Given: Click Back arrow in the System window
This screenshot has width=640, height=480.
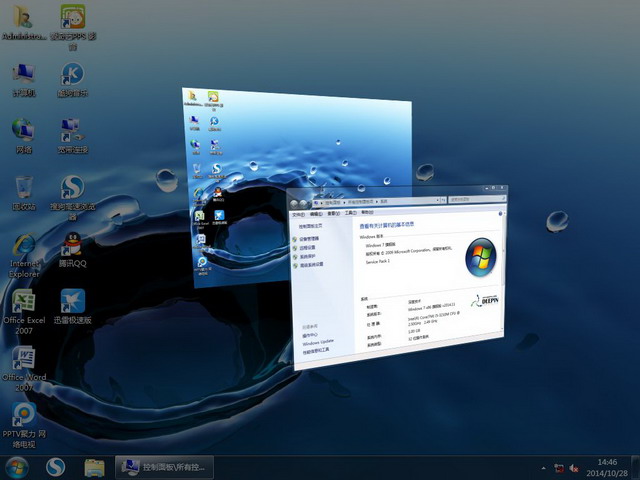Looking at the screenshot, I should 294,204.
